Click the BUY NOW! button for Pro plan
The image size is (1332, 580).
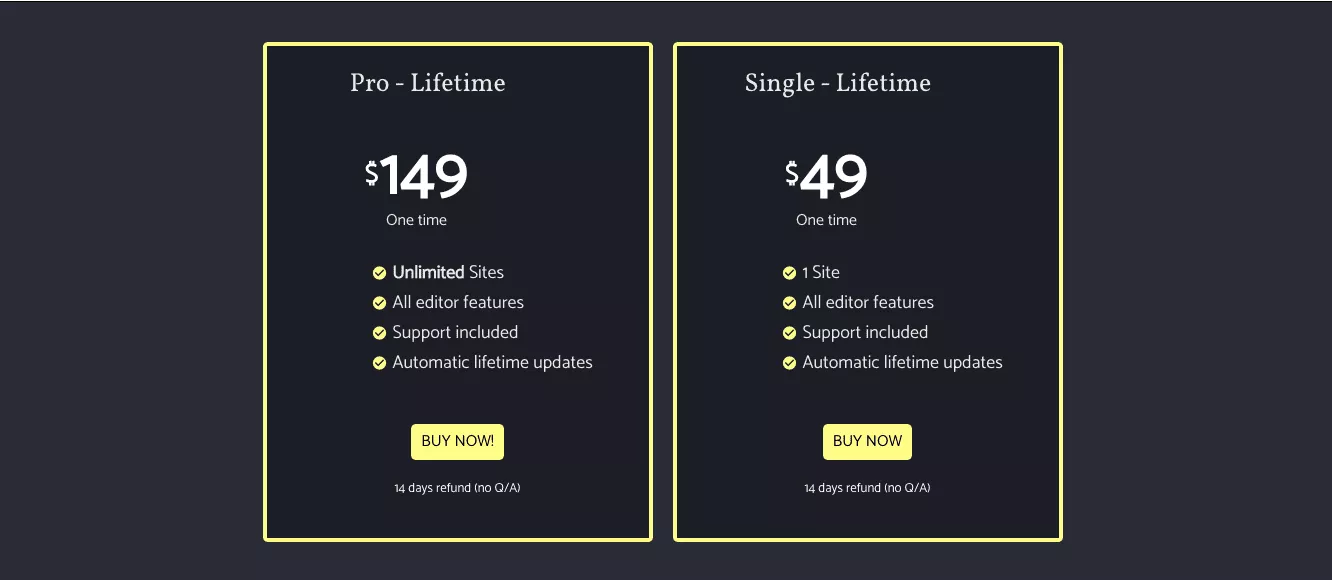coord(457,442)
